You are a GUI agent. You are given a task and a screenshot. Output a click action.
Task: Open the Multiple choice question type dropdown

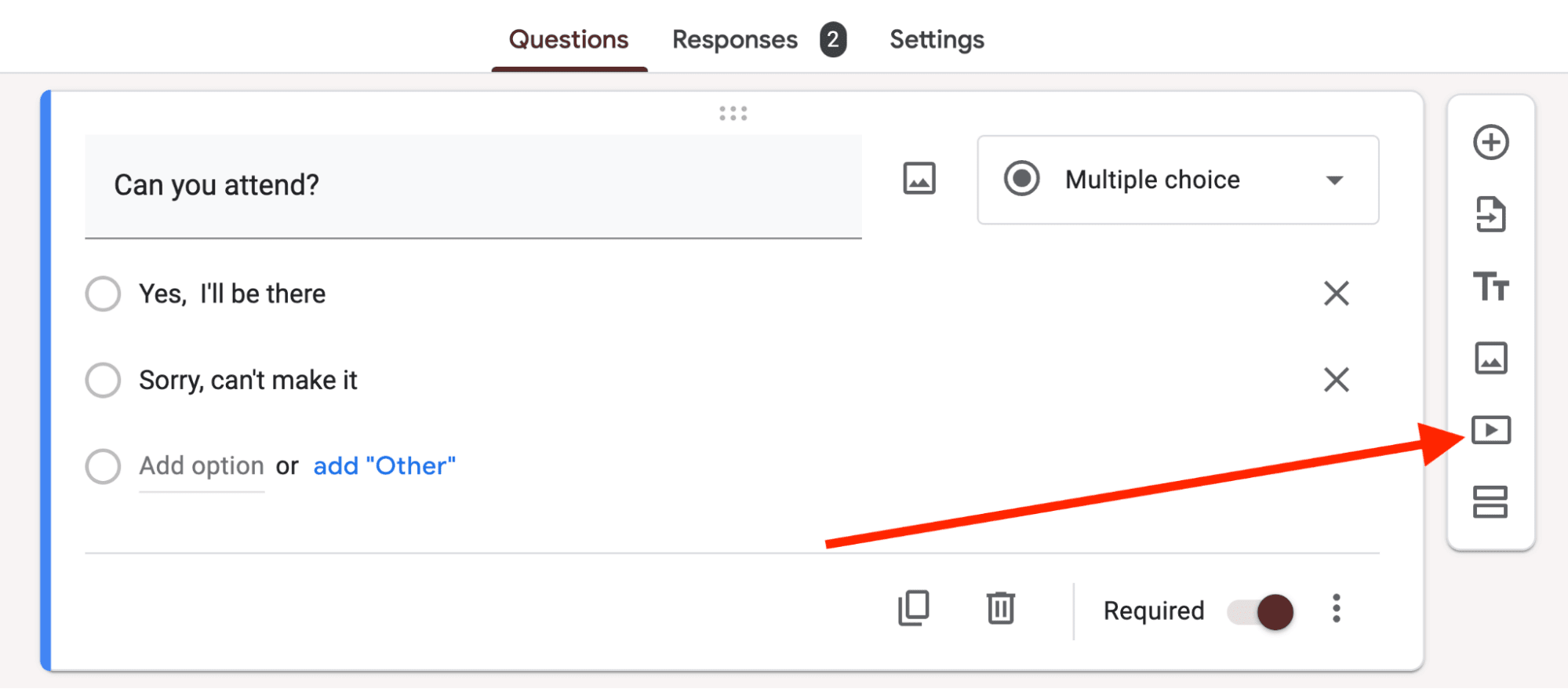[1177, 180]
